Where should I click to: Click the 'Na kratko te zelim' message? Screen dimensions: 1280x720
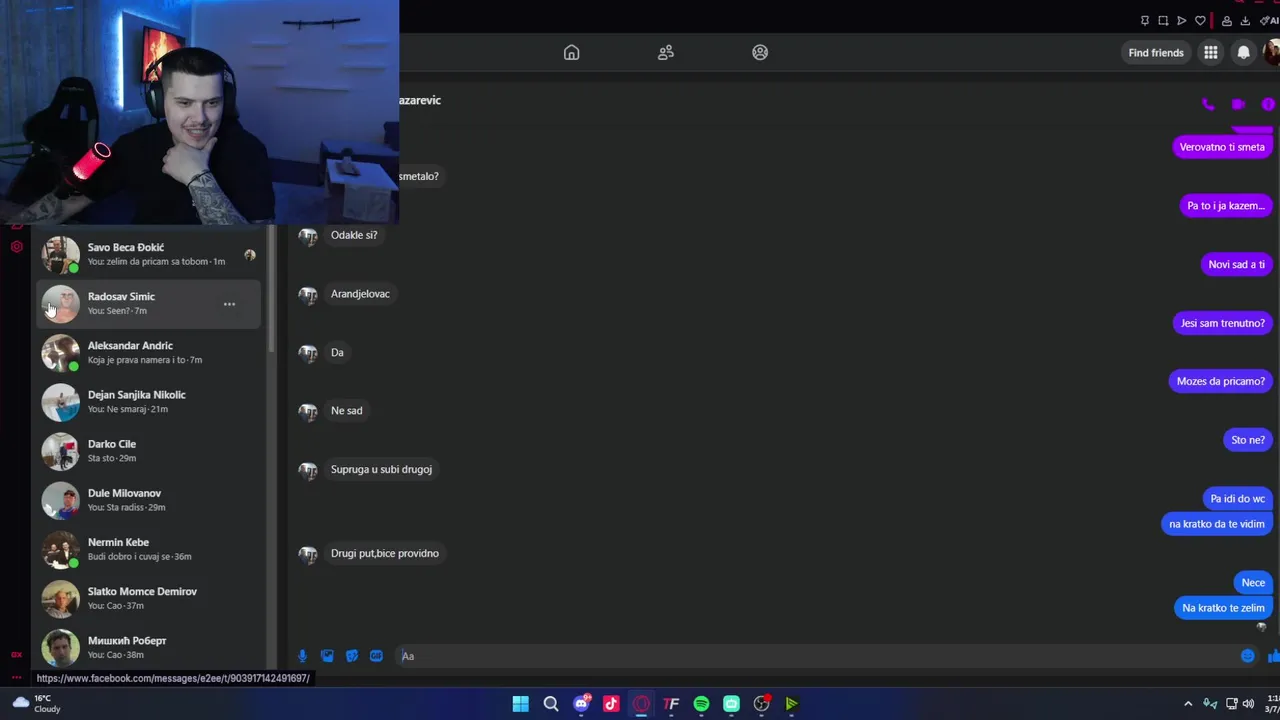[1223, 608]
